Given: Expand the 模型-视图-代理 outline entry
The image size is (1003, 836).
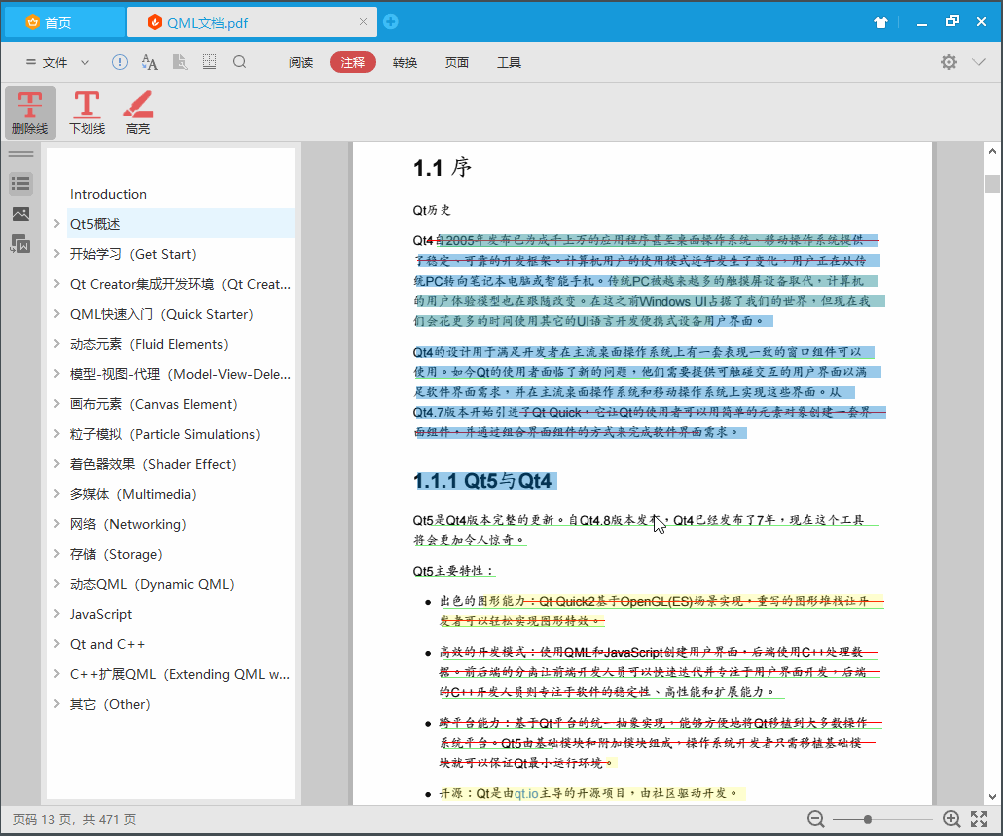Looking at the screenshot, I should point(57,374).
